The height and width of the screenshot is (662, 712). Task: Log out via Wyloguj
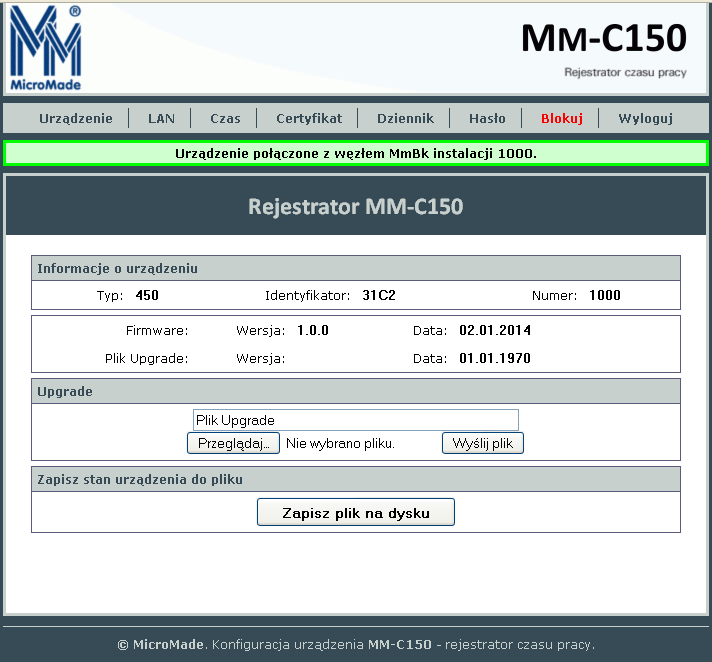(645, 119)
